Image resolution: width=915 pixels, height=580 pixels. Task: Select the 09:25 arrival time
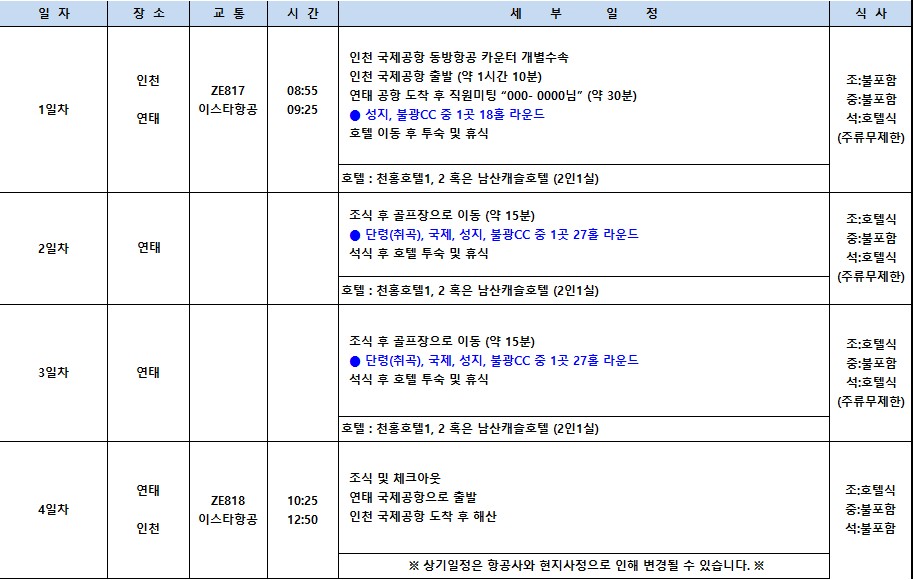pyautogui.click(x=302, y=109)
